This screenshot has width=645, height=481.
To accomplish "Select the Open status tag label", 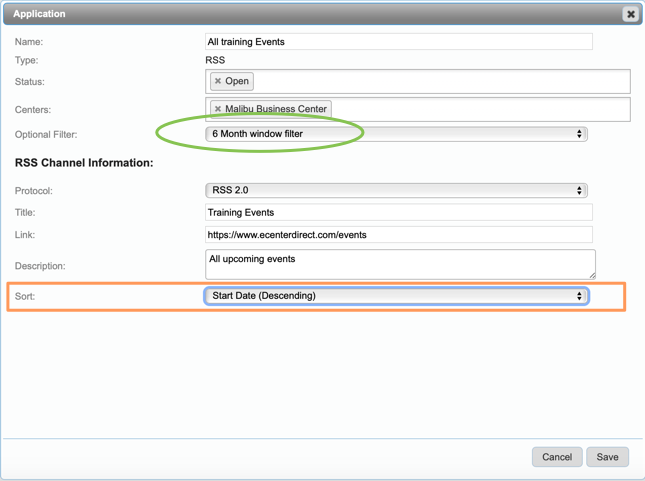I will pyautogui.click(x=237, y=81).
